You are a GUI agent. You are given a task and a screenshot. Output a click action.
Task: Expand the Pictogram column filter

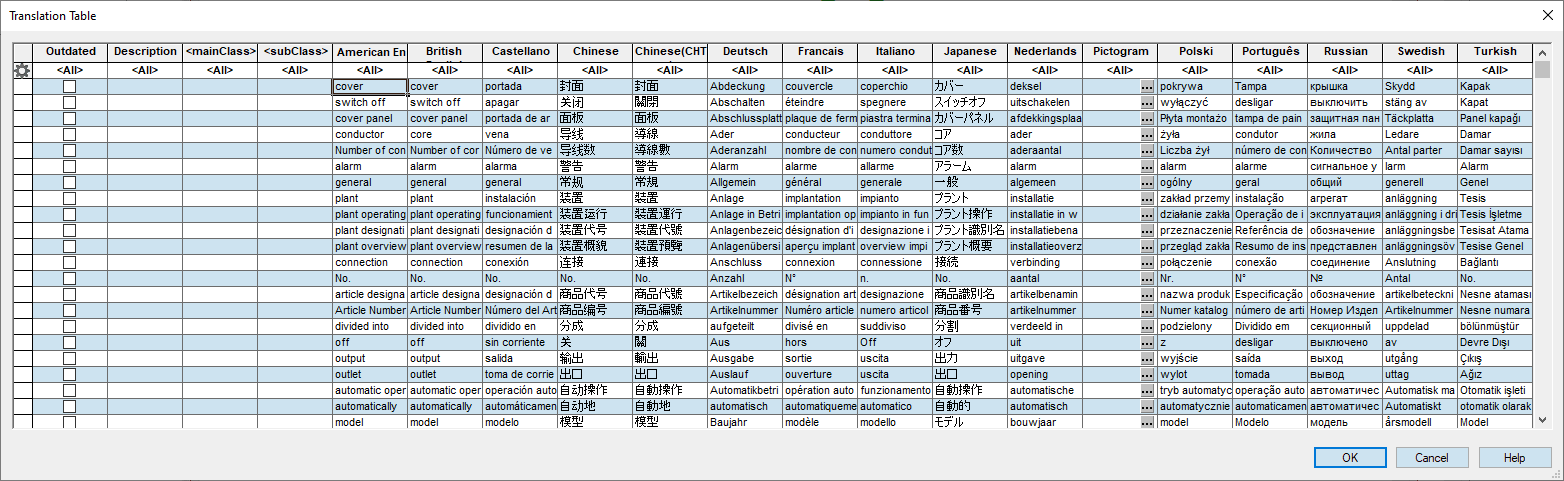click(1120, 70)
